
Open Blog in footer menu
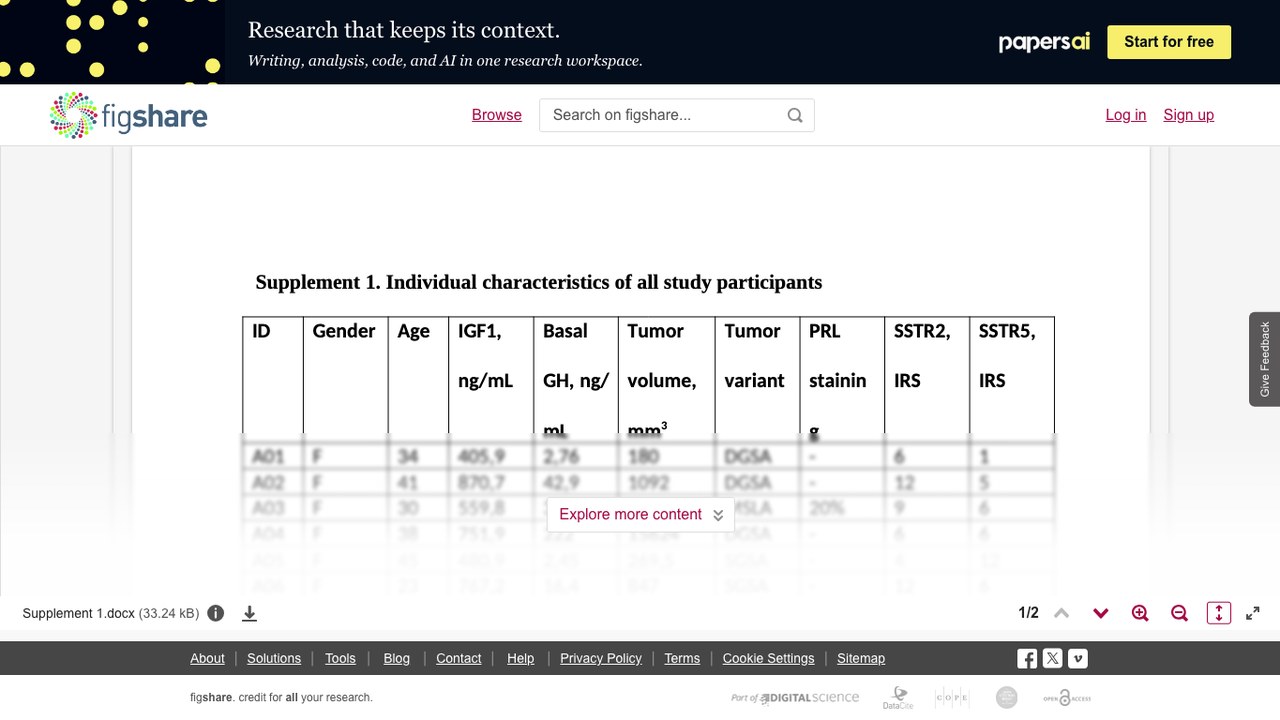(x=397, y=658)
